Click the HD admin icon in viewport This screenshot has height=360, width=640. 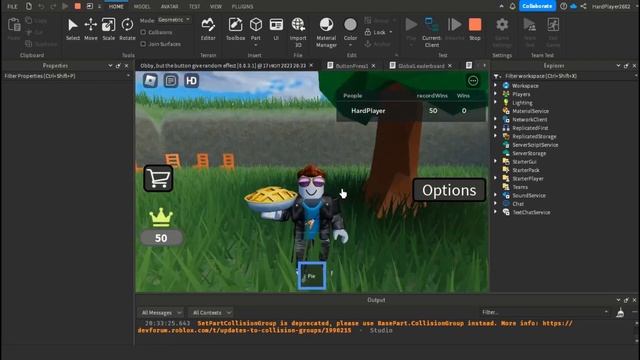point(191,80)
